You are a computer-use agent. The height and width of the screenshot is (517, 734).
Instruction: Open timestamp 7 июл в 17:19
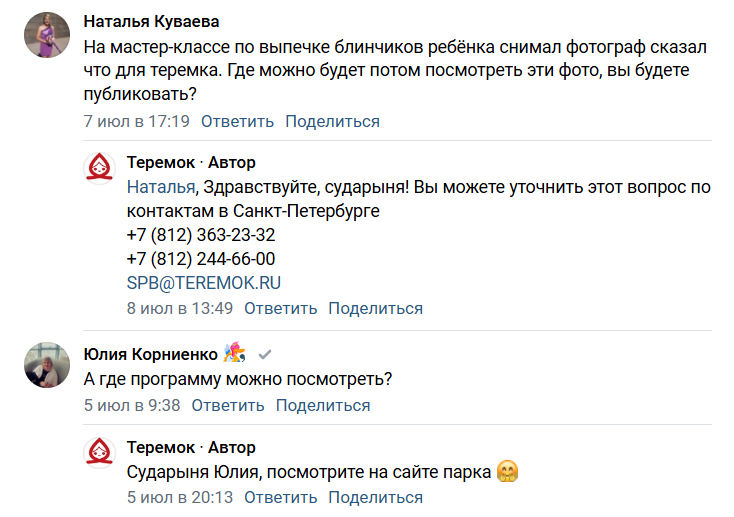point(136,121)
